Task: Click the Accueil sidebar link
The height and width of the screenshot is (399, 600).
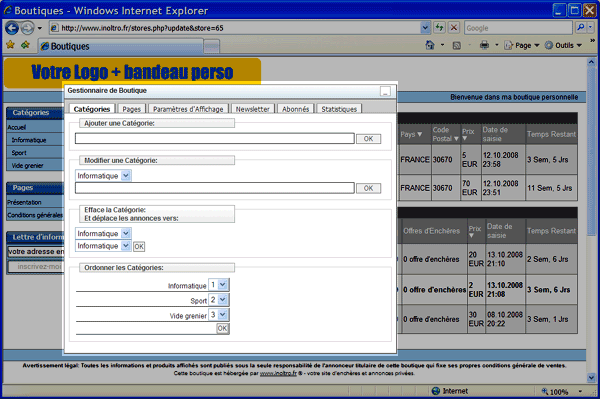Action: point(17,127)
